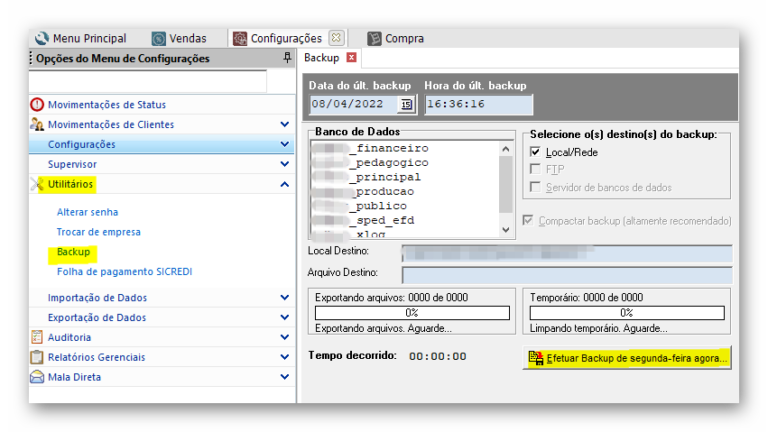
Task: Expand the Configurações section chevron
Action: [x=284, y=144]
